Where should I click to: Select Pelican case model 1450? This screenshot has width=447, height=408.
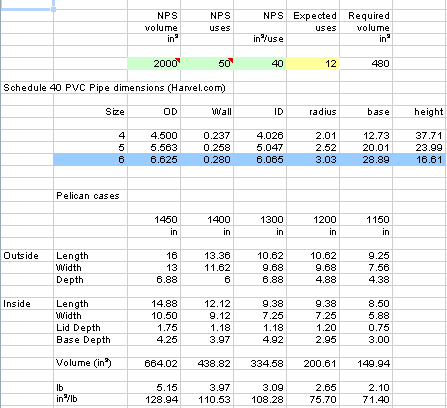point(166,220)
